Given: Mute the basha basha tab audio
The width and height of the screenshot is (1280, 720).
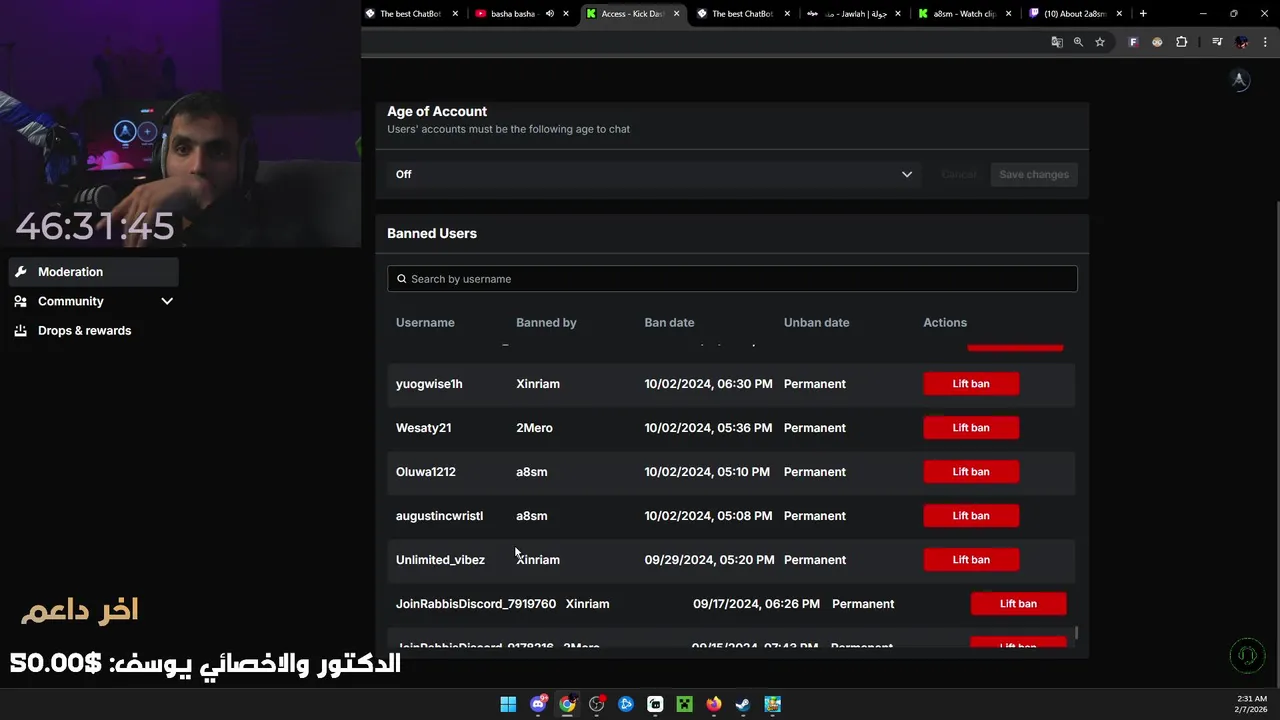Looking at the screenshot, I should click(x=550, y=14).
